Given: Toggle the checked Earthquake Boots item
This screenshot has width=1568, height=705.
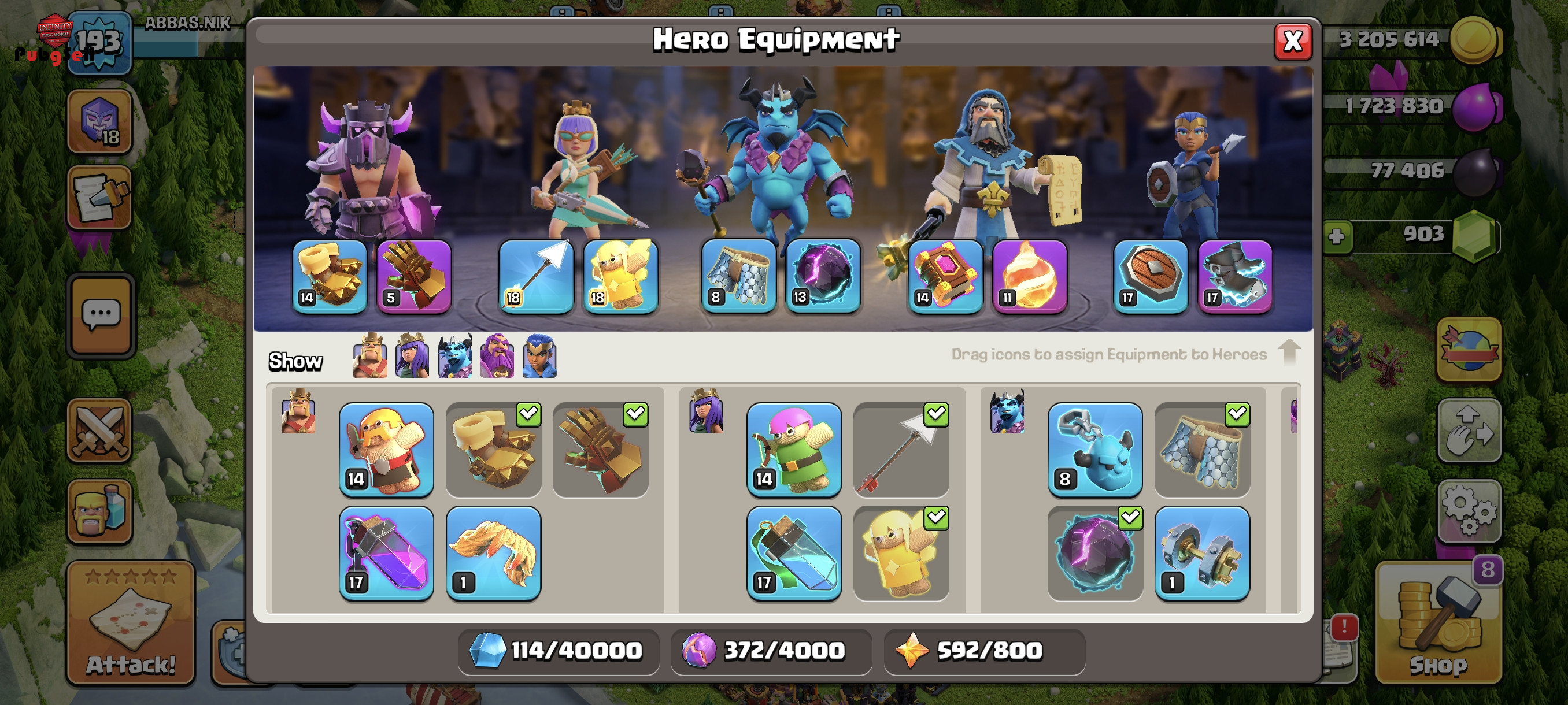Looking at the screenshot, I should pyautogui.click(x=494, y=450).
